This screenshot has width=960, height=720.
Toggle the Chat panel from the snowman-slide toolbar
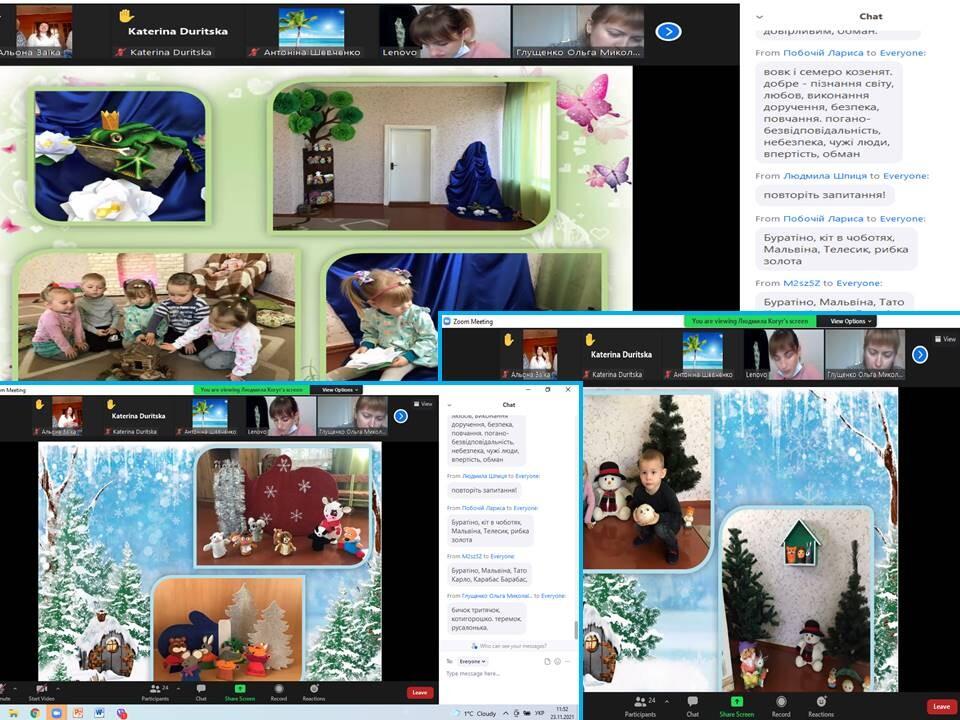692,705
